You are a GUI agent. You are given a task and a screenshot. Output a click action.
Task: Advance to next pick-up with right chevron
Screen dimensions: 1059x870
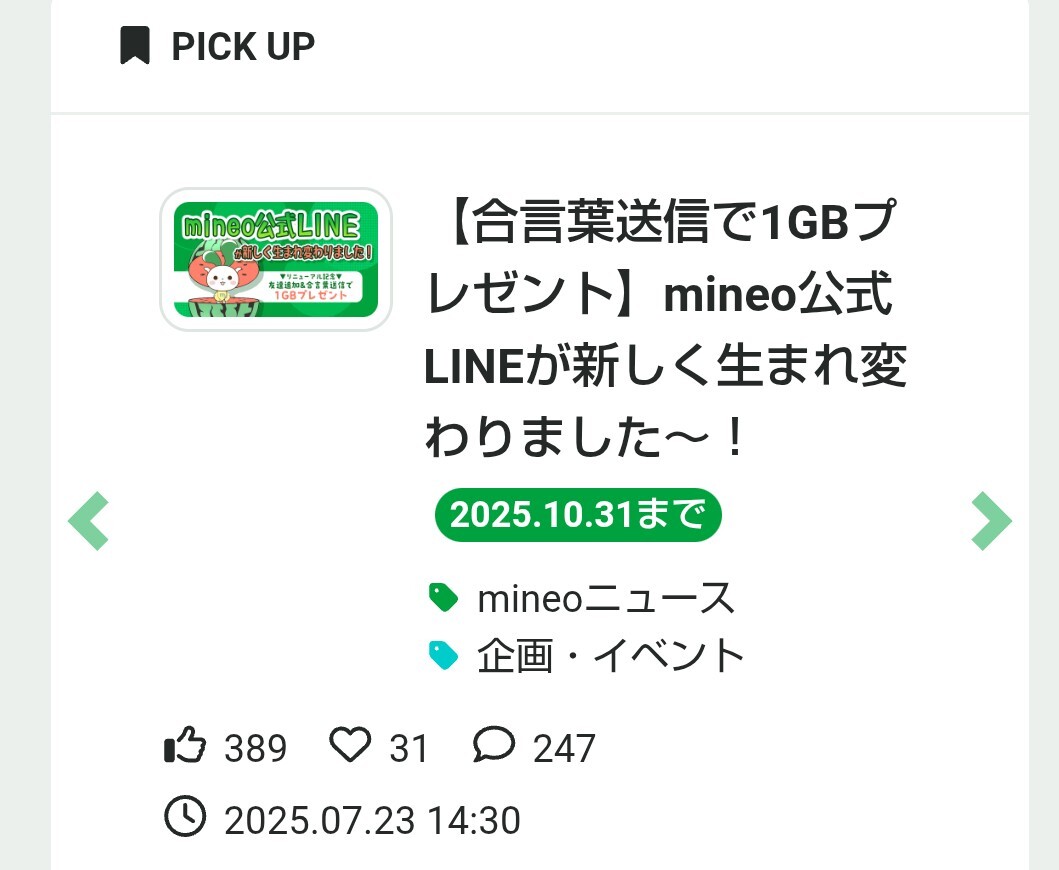991,521
